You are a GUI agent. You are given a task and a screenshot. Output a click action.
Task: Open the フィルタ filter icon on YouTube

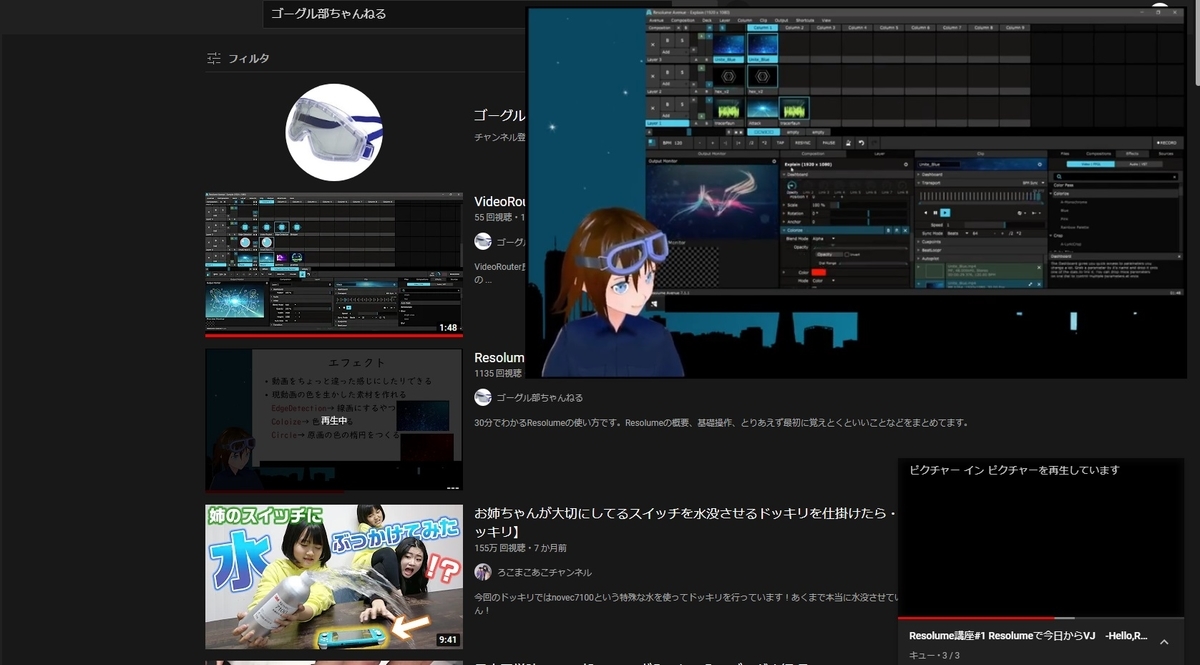pyautogui.click(x=213, y=58)
